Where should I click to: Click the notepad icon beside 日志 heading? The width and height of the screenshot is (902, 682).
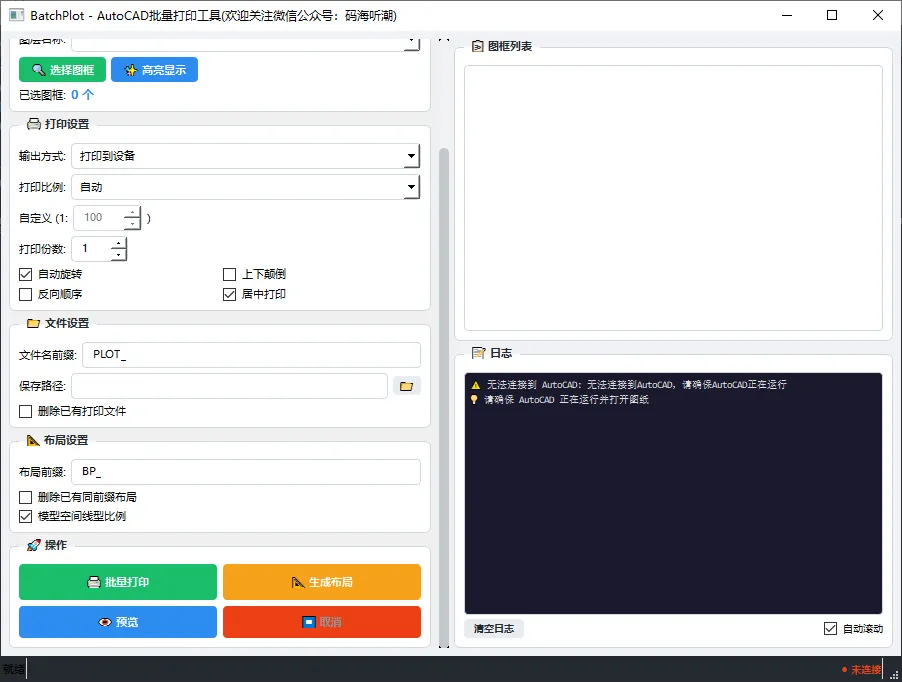point(479,353)
